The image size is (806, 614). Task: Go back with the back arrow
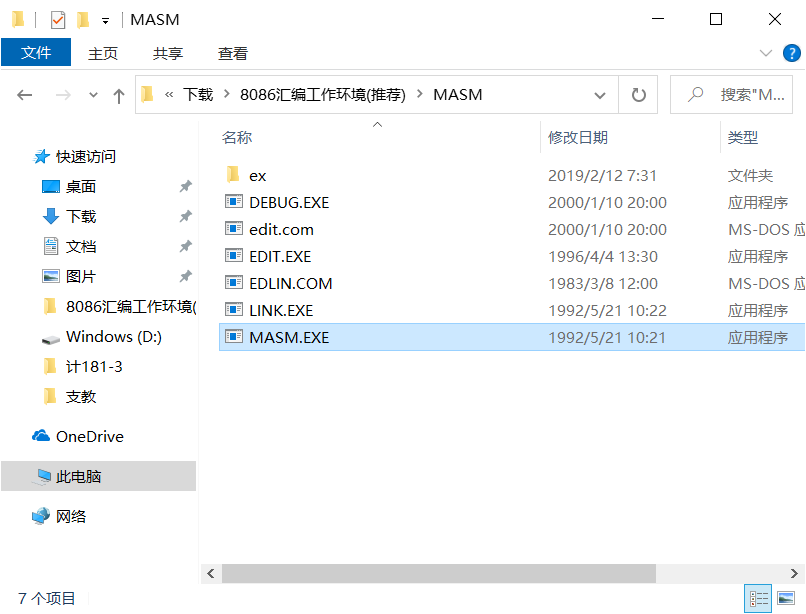(x=25, y=94)
